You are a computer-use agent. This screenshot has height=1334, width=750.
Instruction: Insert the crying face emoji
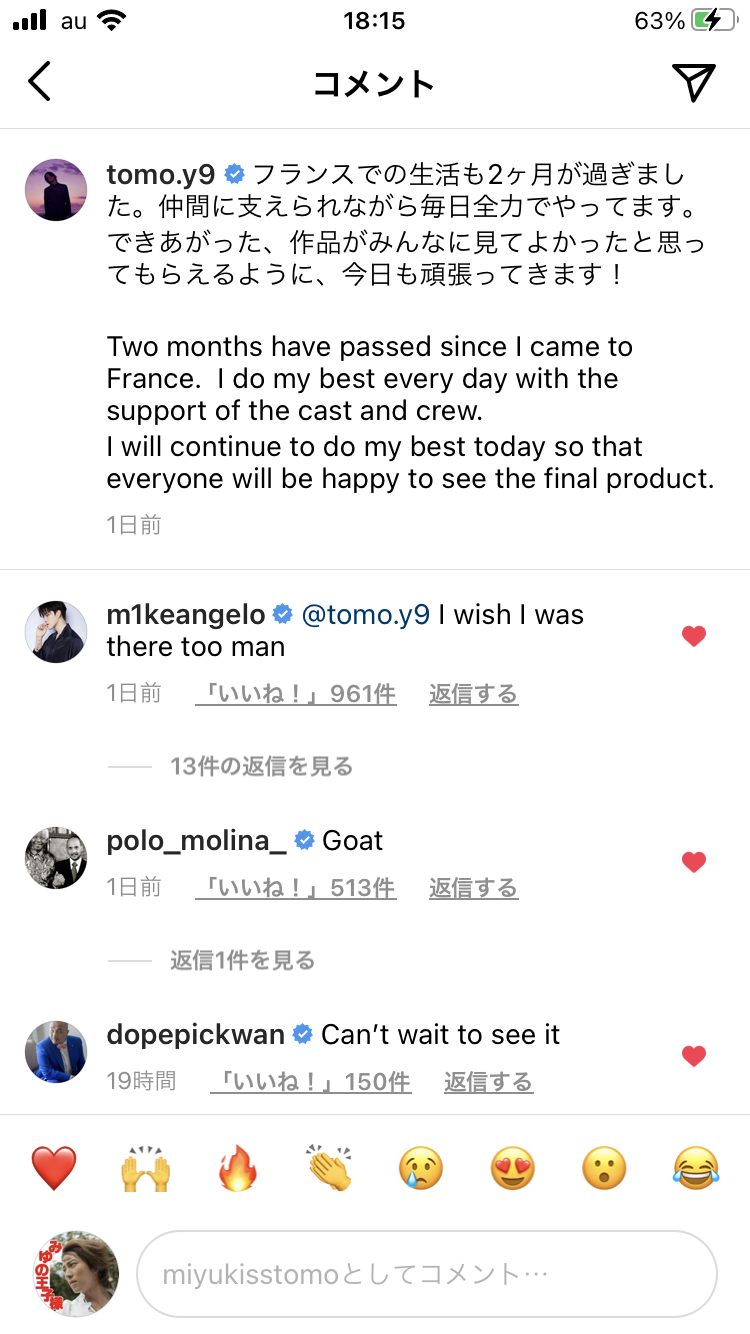(x=421, y=1167)
